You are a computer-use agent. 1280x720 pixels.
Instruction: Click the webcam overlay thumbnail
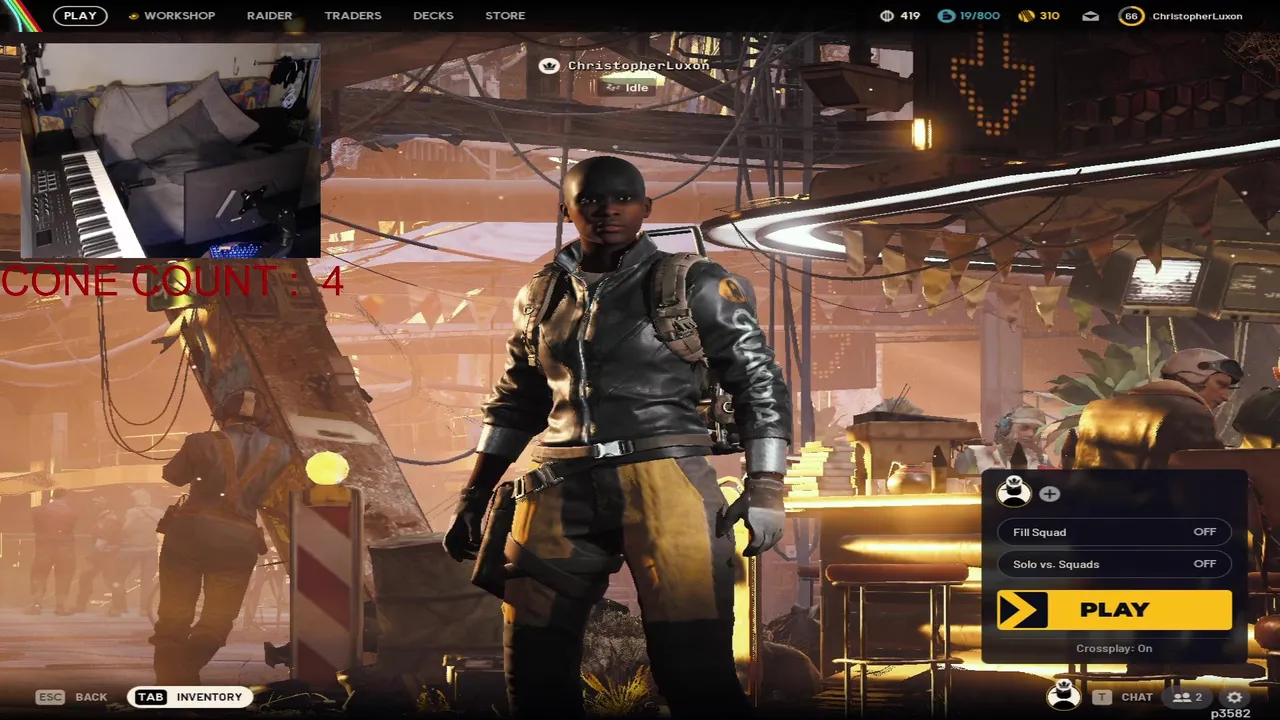coord(169,150)
